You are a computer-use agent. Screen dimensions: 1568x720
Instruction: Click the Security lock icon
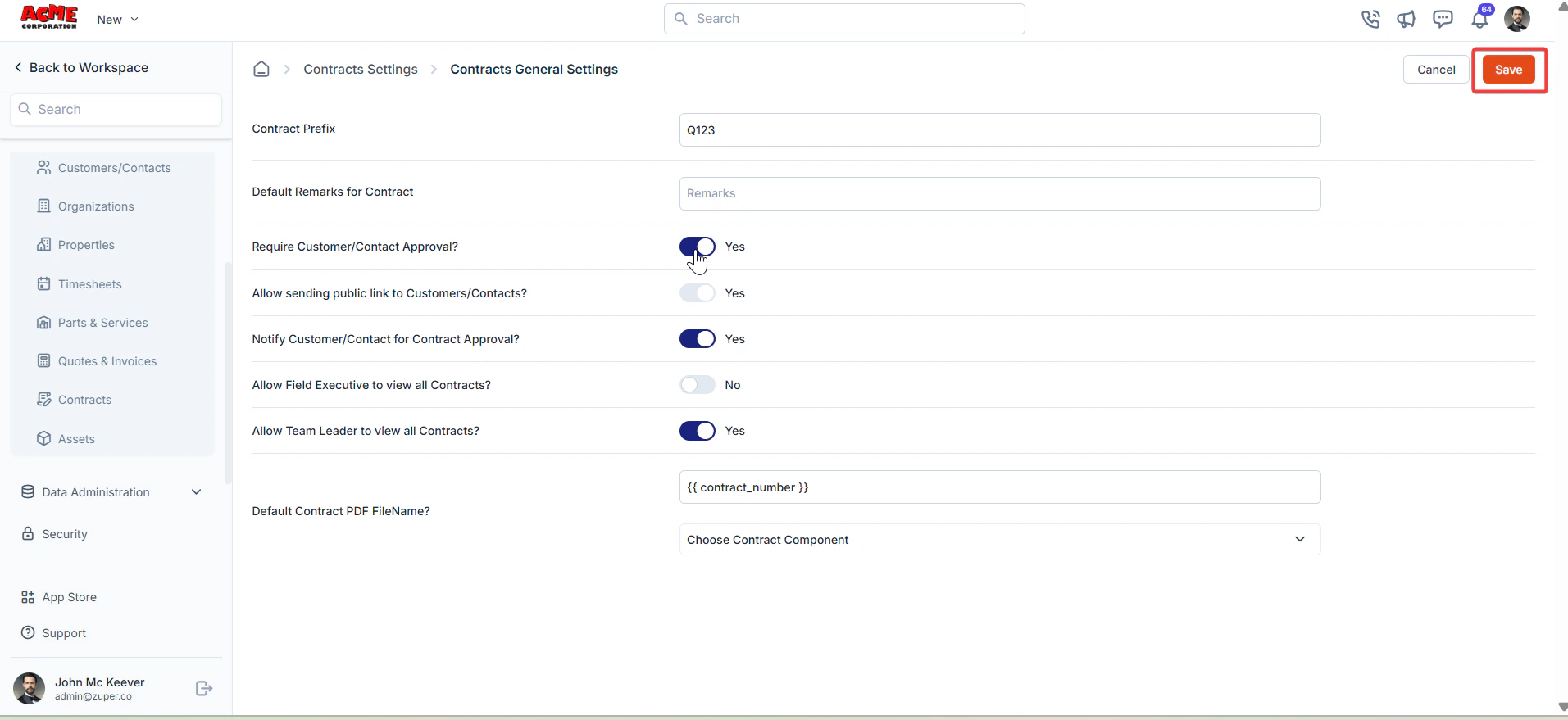[x=28, y=533]
